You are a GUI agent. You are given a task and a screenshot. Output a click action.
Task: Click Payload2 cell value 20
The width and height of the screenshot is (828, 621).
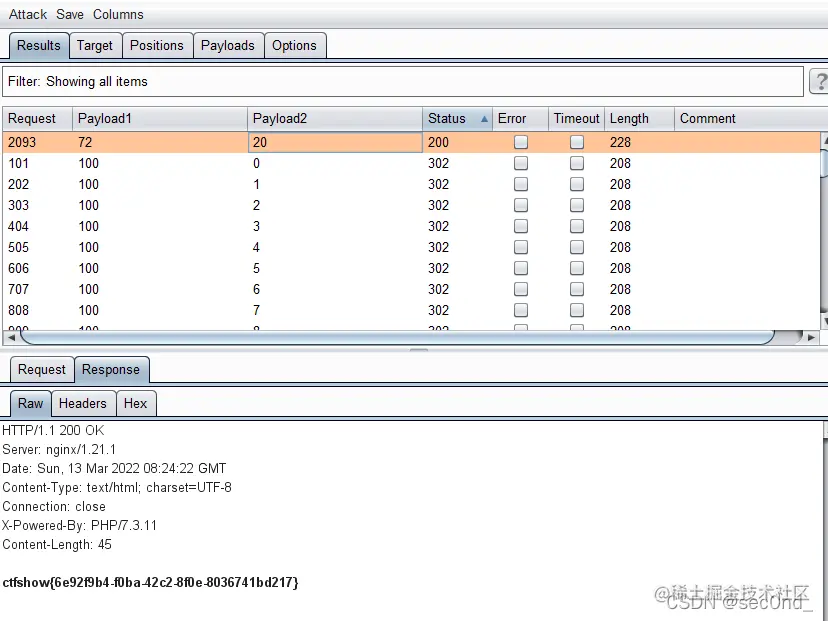pyautogui.click(x=335, y=142)
